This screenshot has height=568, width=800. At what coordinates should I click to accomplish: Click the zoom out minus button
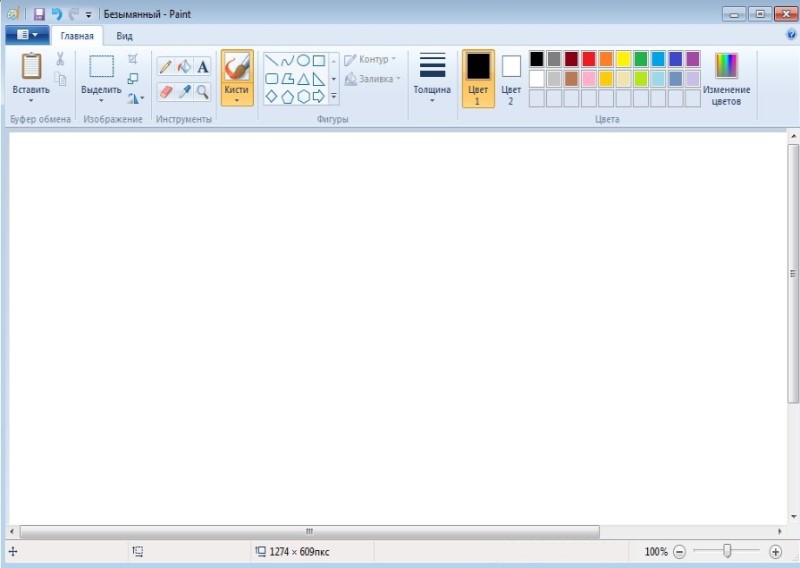click(680, 552)
